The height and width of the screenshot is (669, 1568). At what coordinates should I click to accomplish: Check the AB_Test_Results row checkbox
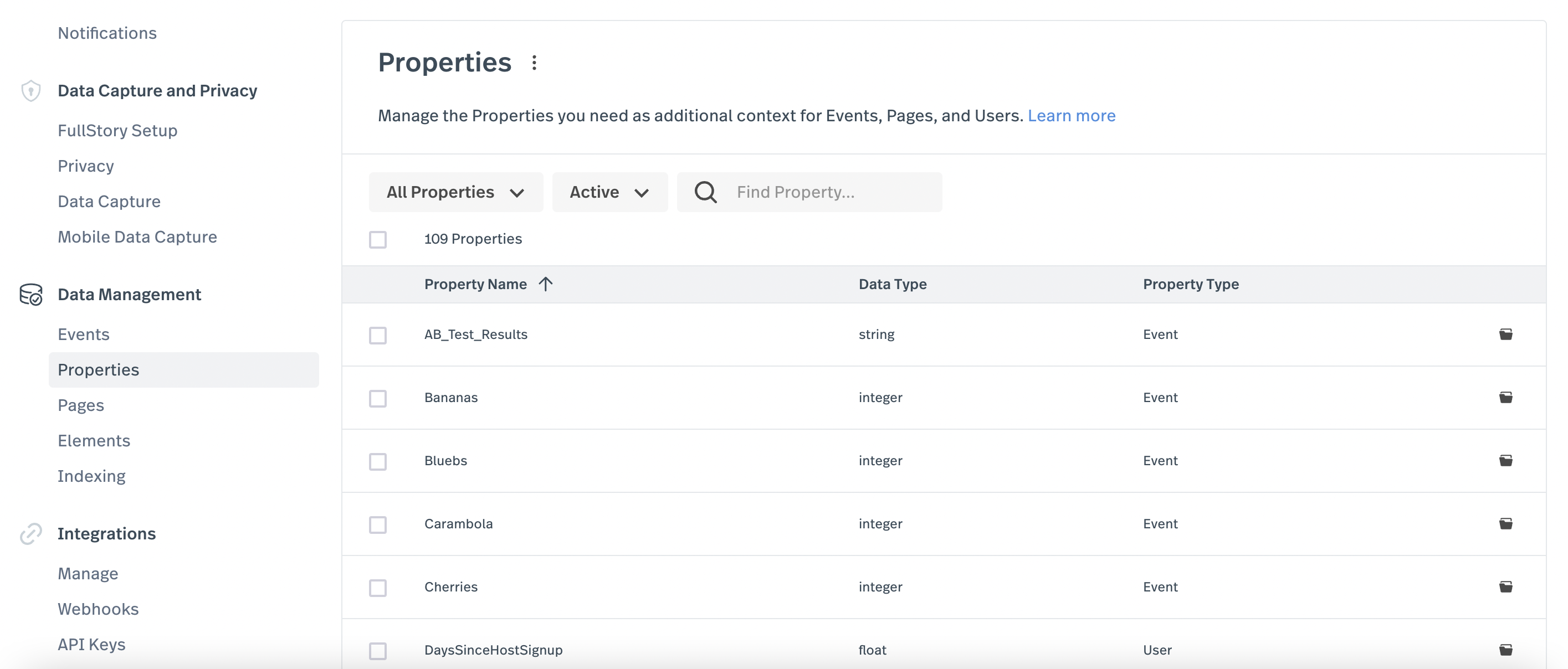(377, 335)
